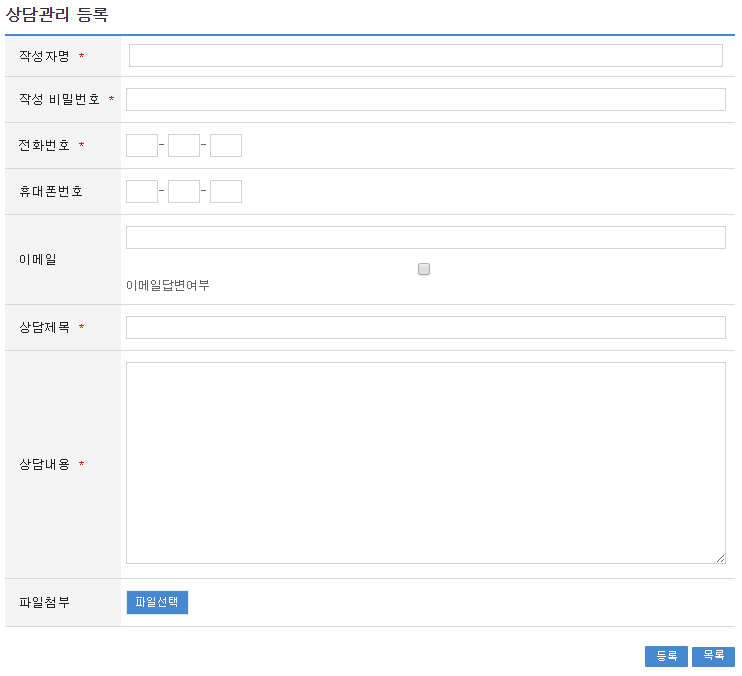Click the 상담제목 input field
This screenshot has height=676, width=742.
pyautogui.click(x=425, y=328)
